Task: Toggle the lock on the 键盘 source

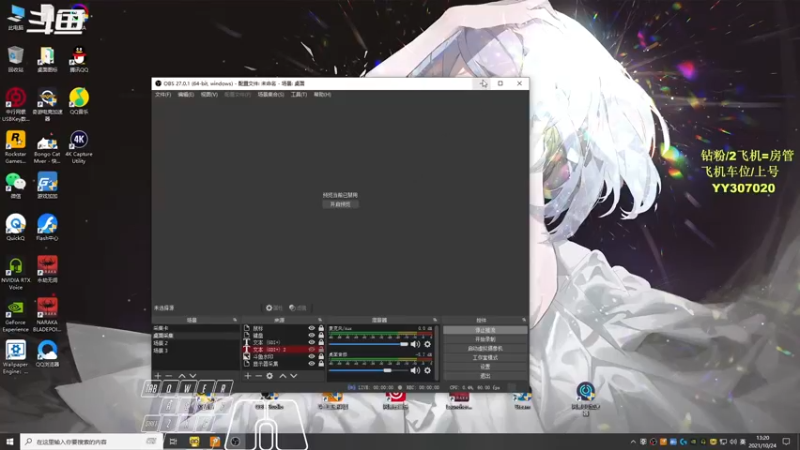Action: click(321, 335)
